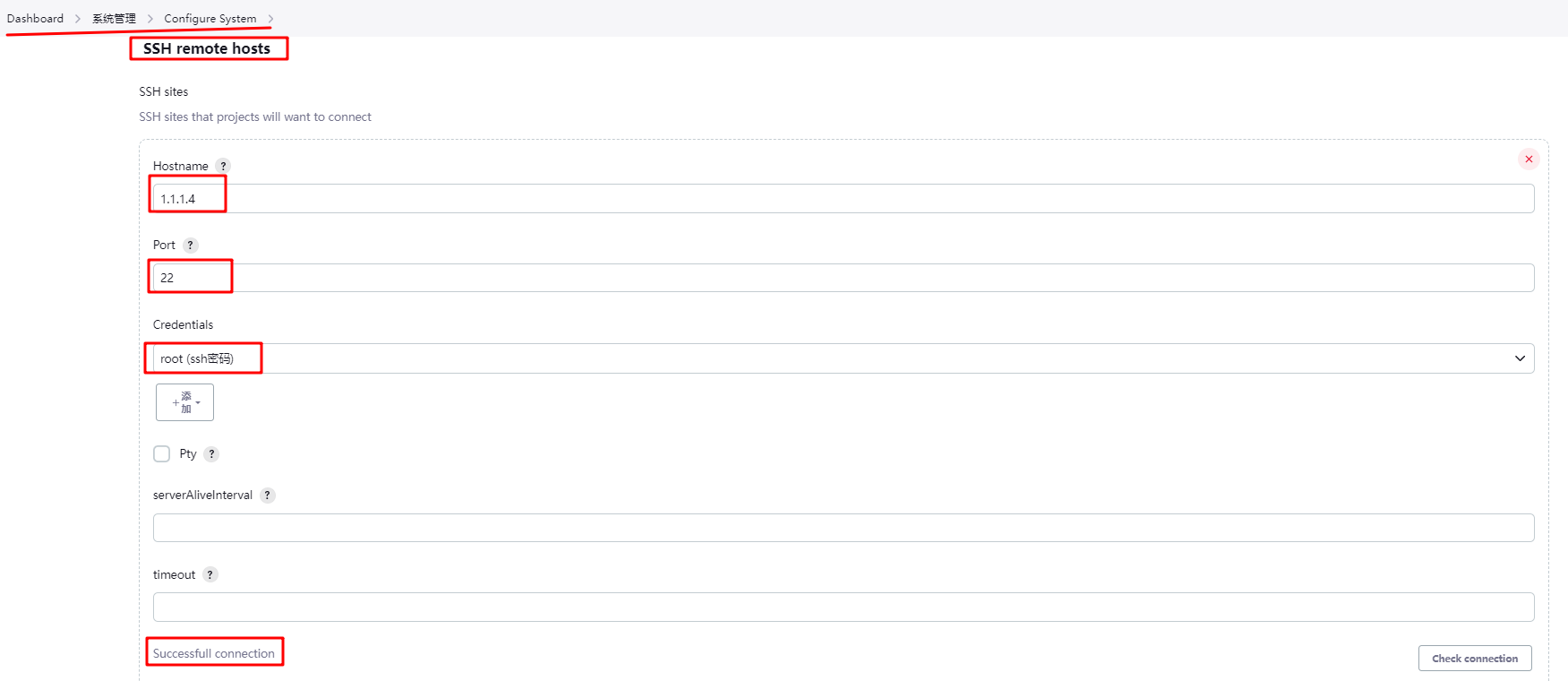
Task: Focus the Hostname input field
Action: (x=842, y=199)
